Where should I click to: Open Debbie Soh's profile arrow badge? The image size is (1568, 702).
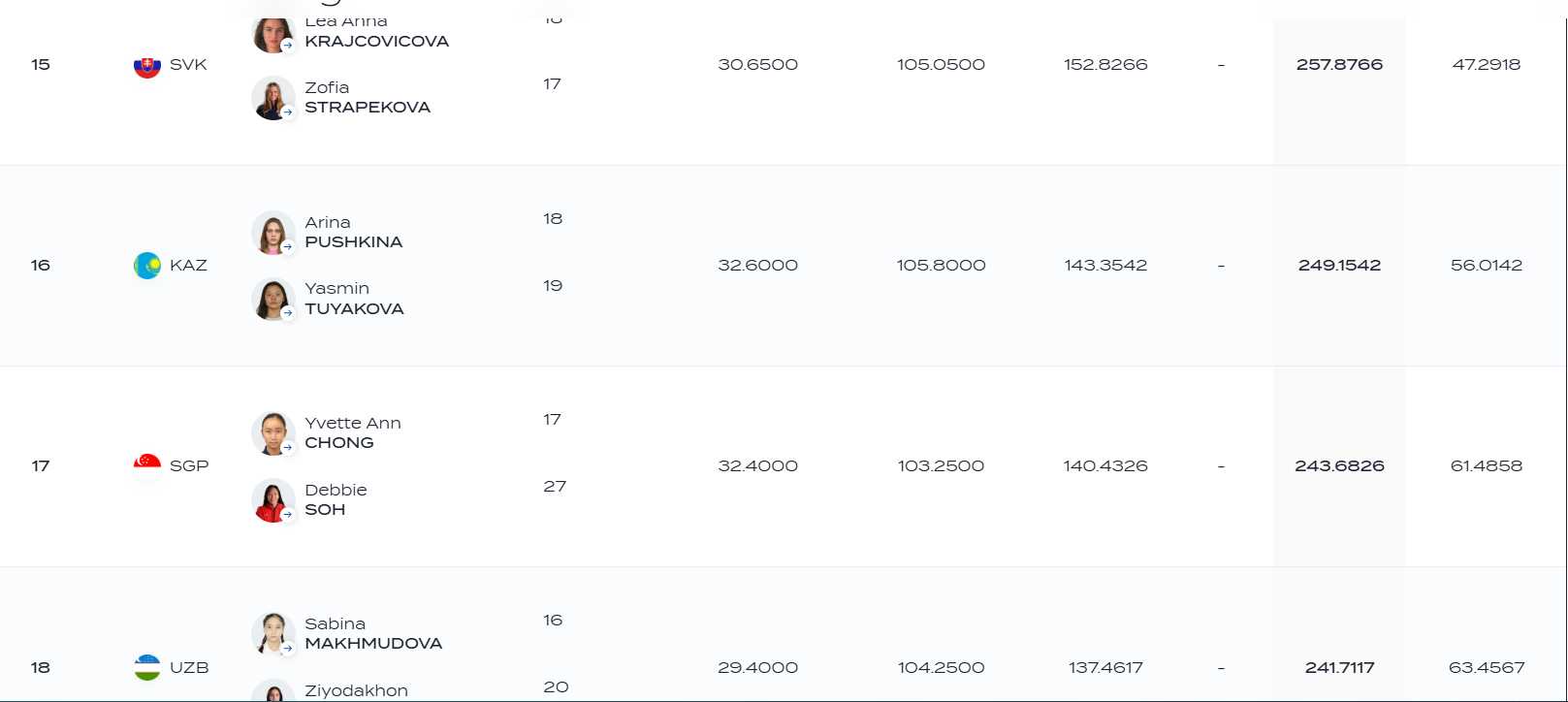pyautogui.click(x=288, y=514)
